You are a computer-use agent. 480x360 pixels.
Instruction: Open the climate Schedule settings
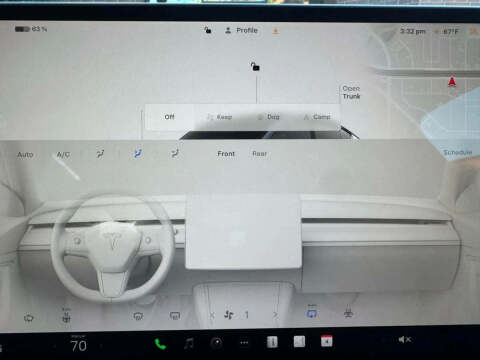click(458, 152)
